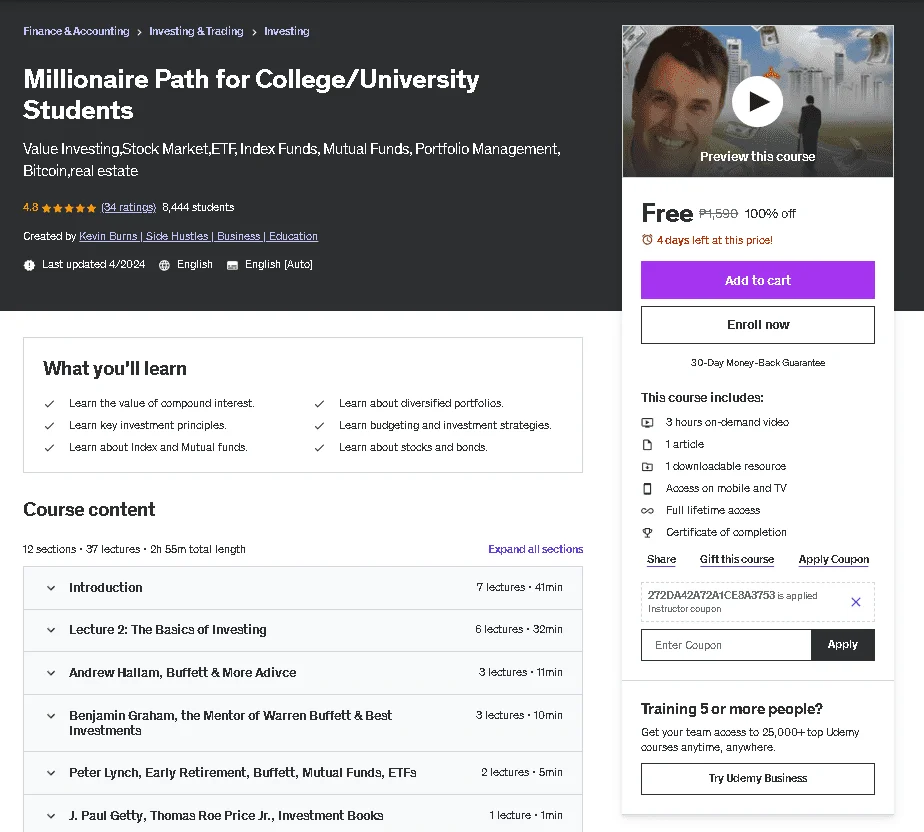Click the globe language icon
The height and width of the screenshot is (832, 924).
164,265
